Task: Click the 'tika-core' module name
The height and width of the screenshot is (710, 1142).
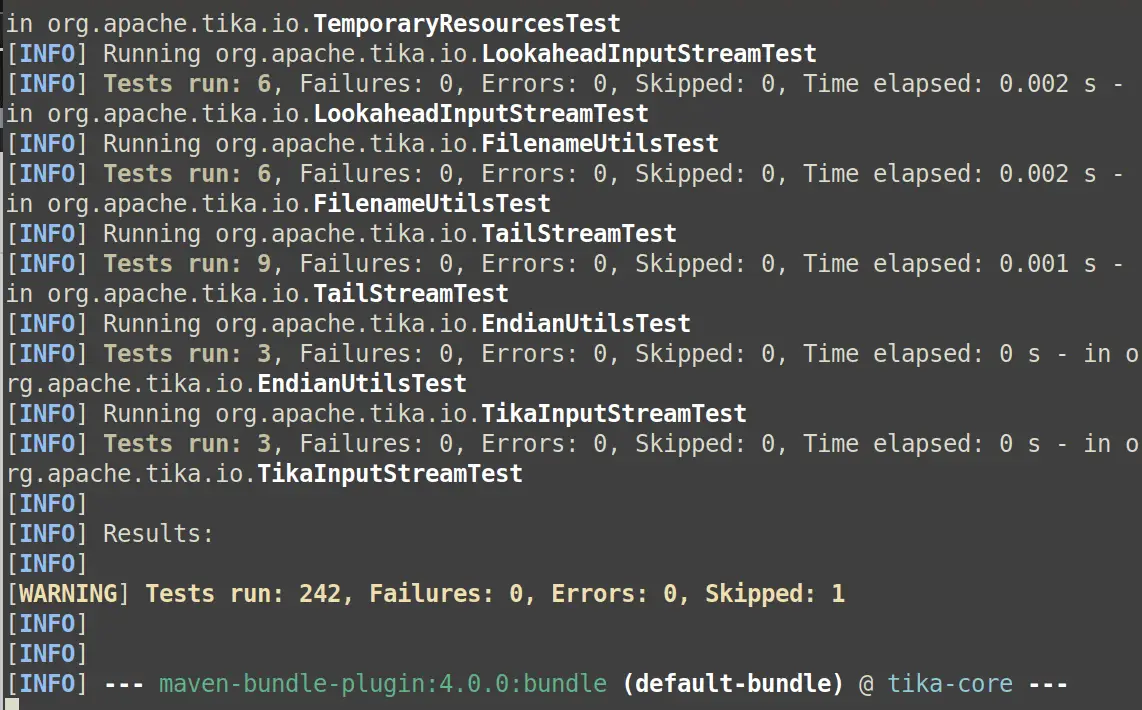Action: pos(950,683)
